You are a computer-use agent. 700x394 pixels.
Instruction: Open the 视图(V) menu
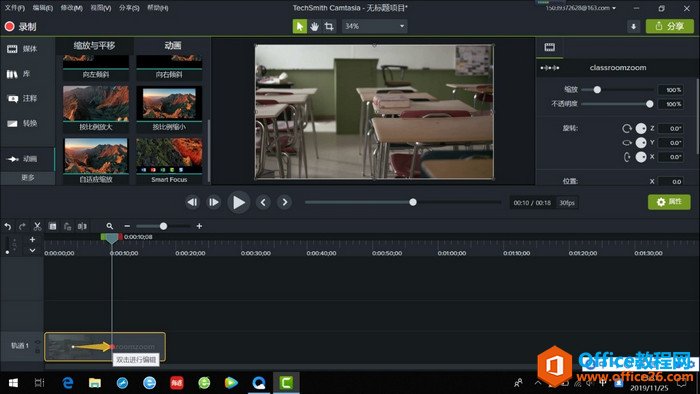click(100, 8)
